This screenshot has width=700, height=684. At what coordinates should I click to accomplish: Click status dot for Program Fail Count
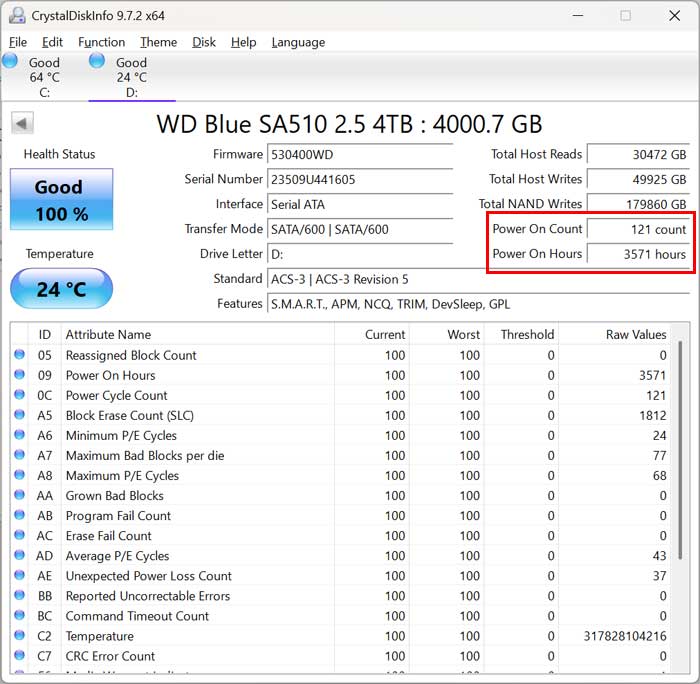point(19,515)
